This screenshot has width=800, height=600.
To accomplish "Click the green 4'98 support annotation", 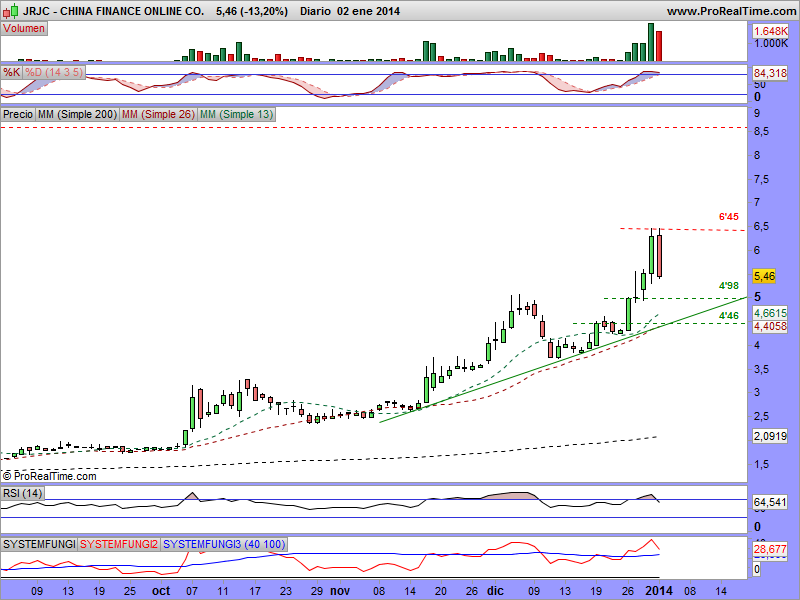I will (x=729, y=286).
